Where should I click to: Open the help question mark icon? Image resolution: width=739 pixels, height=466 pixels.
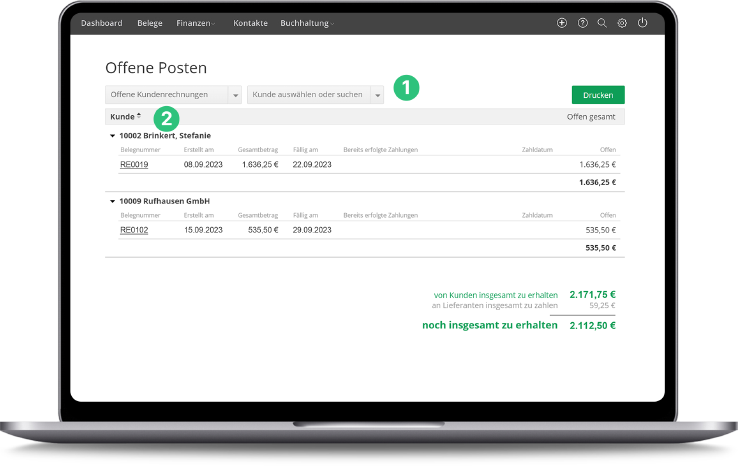pyautogui.click(x=582, y=23)
